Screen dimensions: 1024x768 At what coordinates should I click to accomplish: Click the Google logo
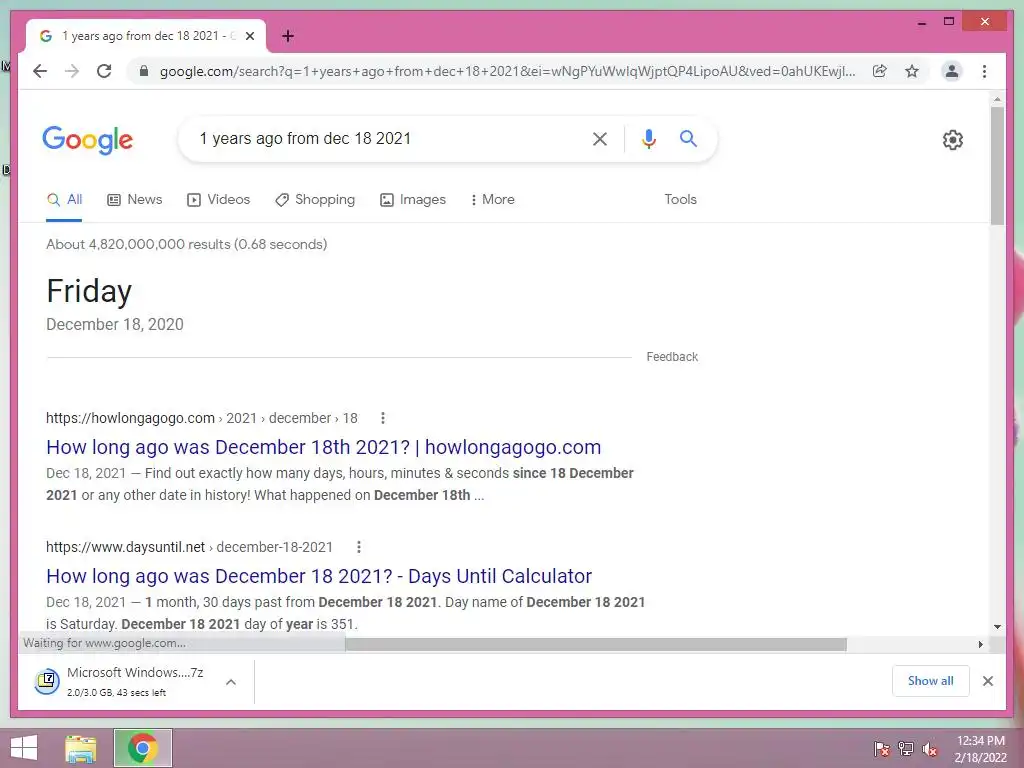(88, 140)
